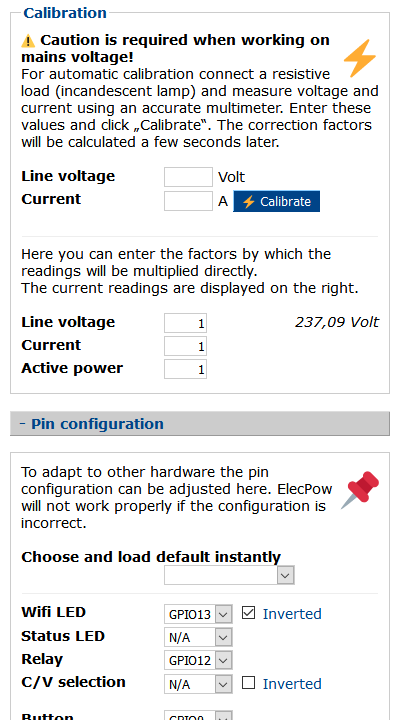Open the Status LED pin dropdown
The height and width of the screenshot is (720, 400).
coord(198,637)
